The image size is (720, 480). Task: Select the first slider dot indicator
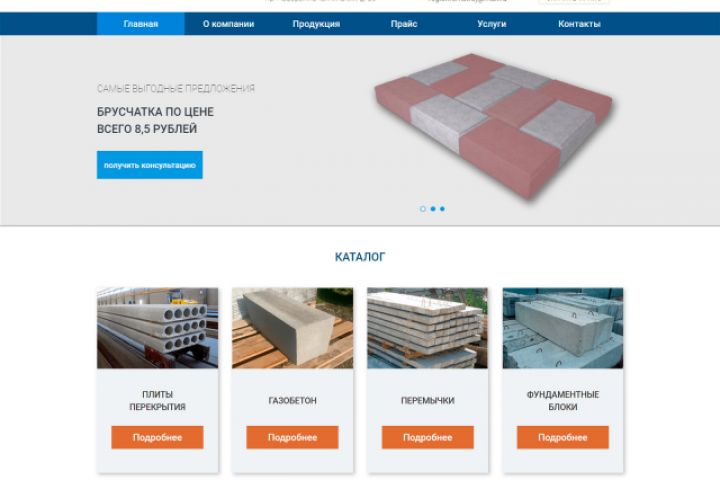(422, 209)
